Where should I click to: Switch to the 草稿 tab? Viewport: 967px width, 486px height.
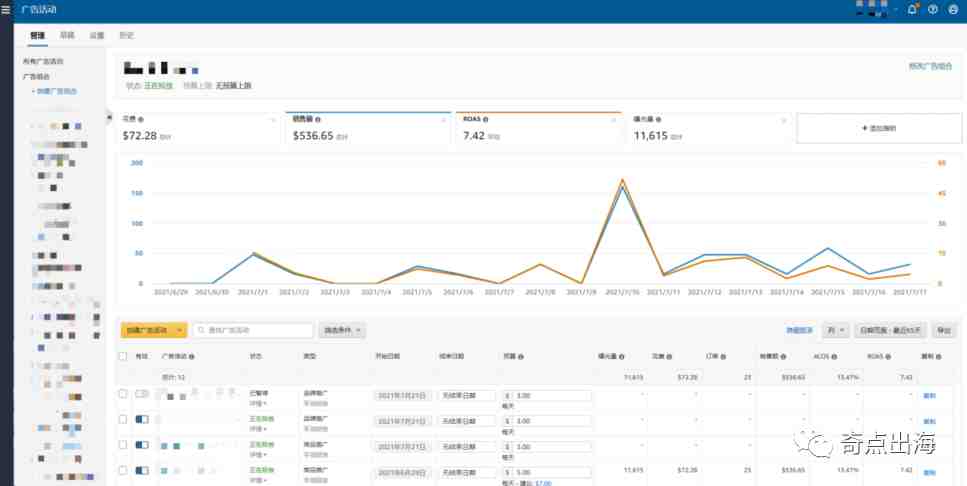tap(67, 35)
